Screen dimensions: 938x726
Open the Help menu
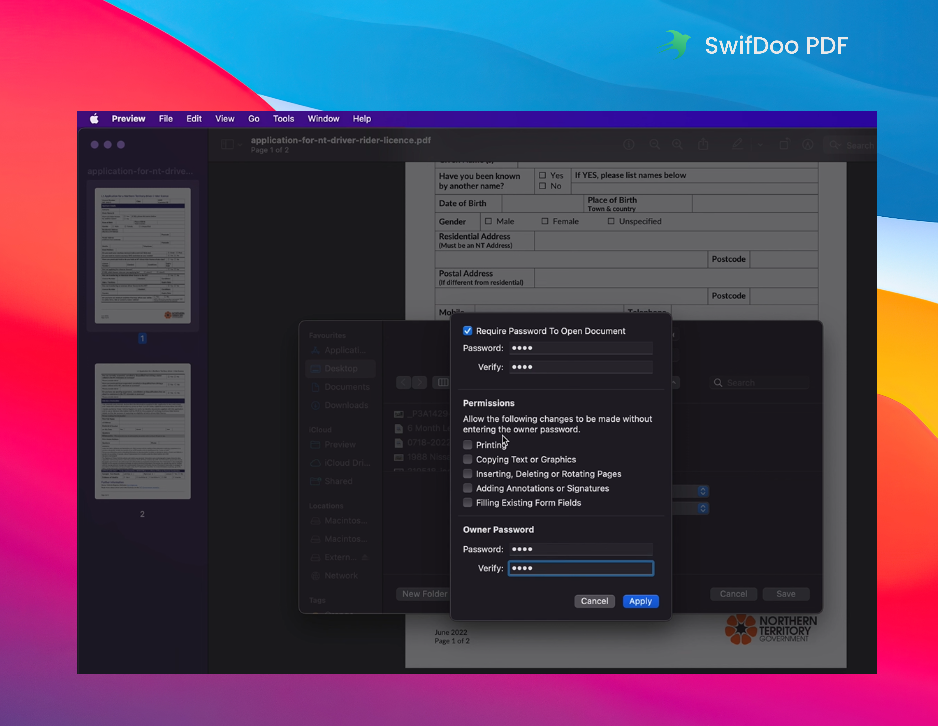tap(362, 118)
